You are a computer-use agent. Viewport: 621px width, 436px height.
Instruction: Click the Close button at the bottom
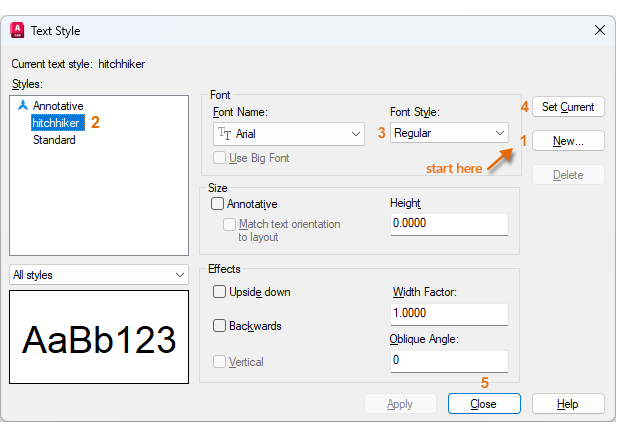(x=484, y=404)
